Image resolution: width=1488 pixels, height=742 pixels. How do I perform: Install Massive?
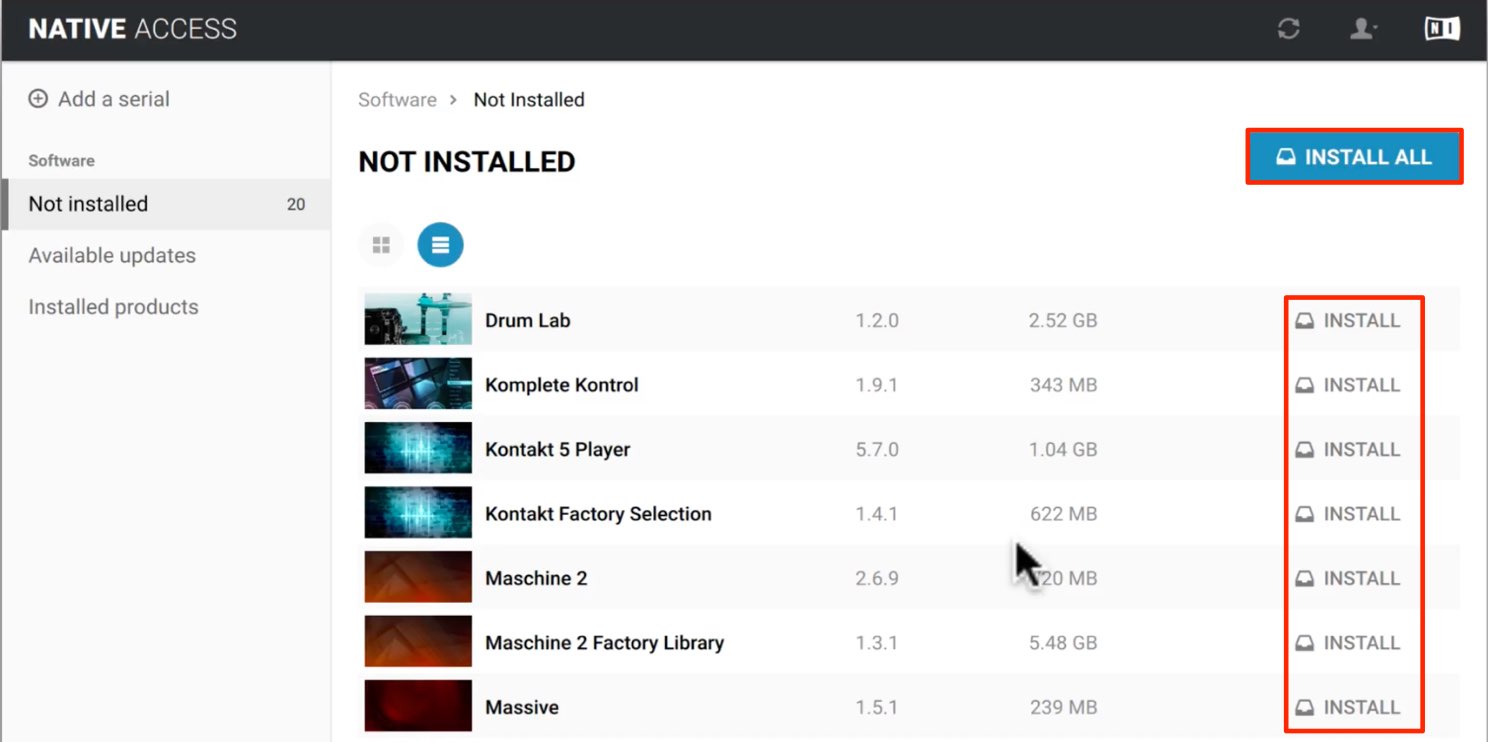(1348, 707)
